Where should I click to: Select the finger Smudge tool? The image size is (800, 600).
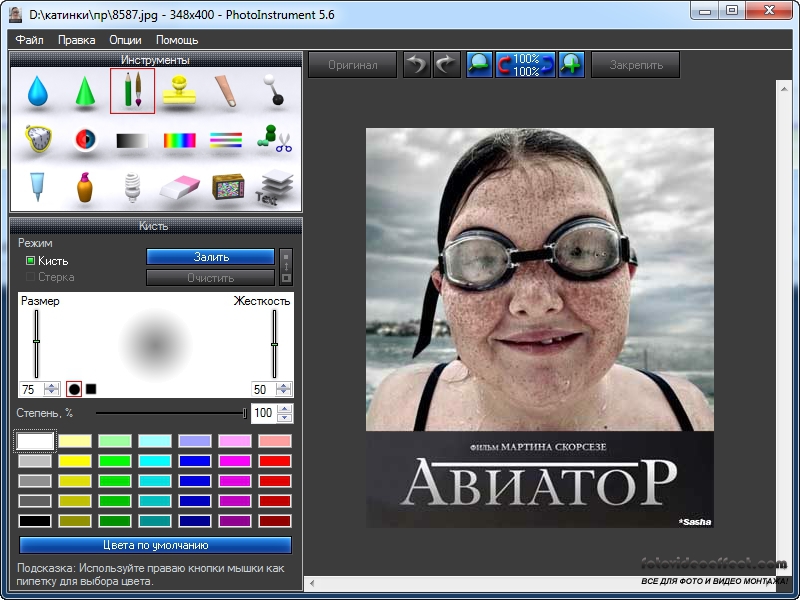point(226,91)
